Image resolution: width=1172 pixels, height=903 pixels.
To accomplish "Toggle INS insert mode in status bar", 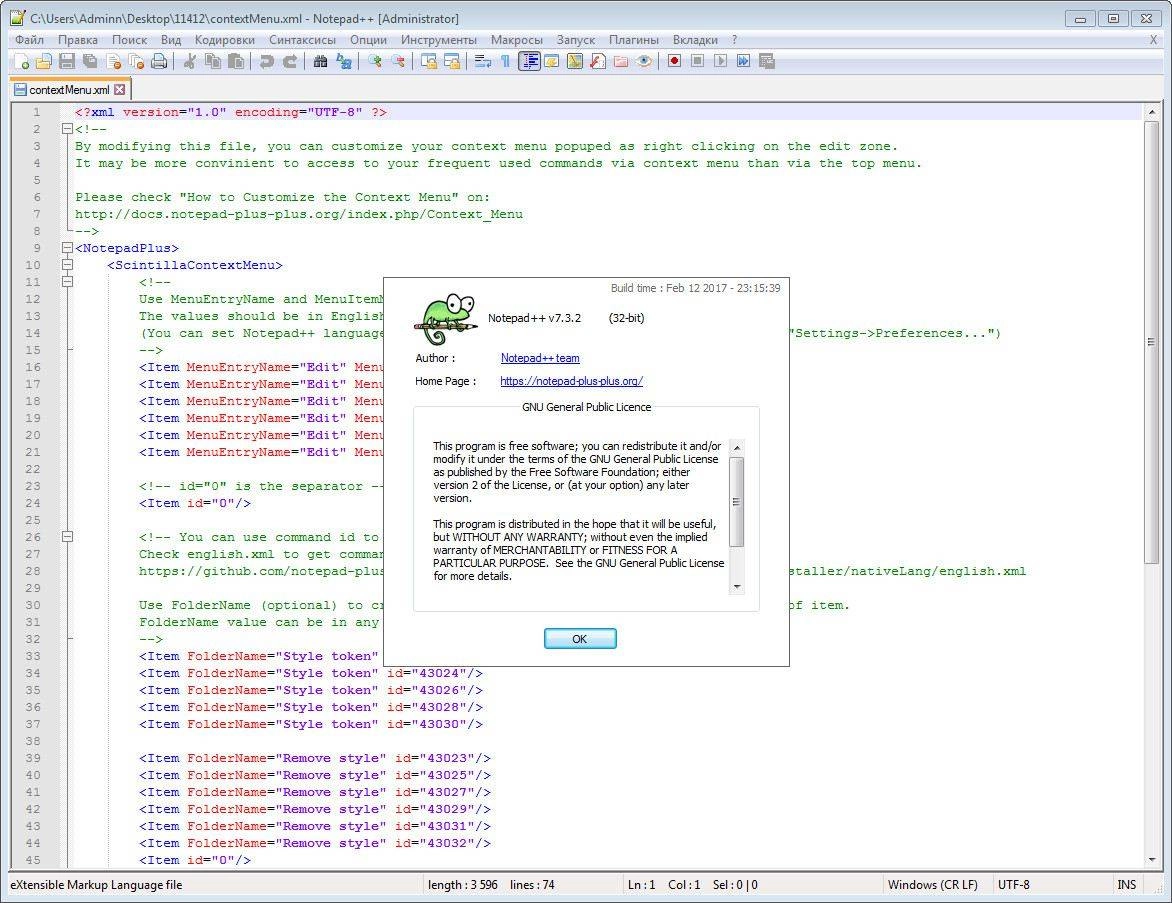I will [1126, 884].
